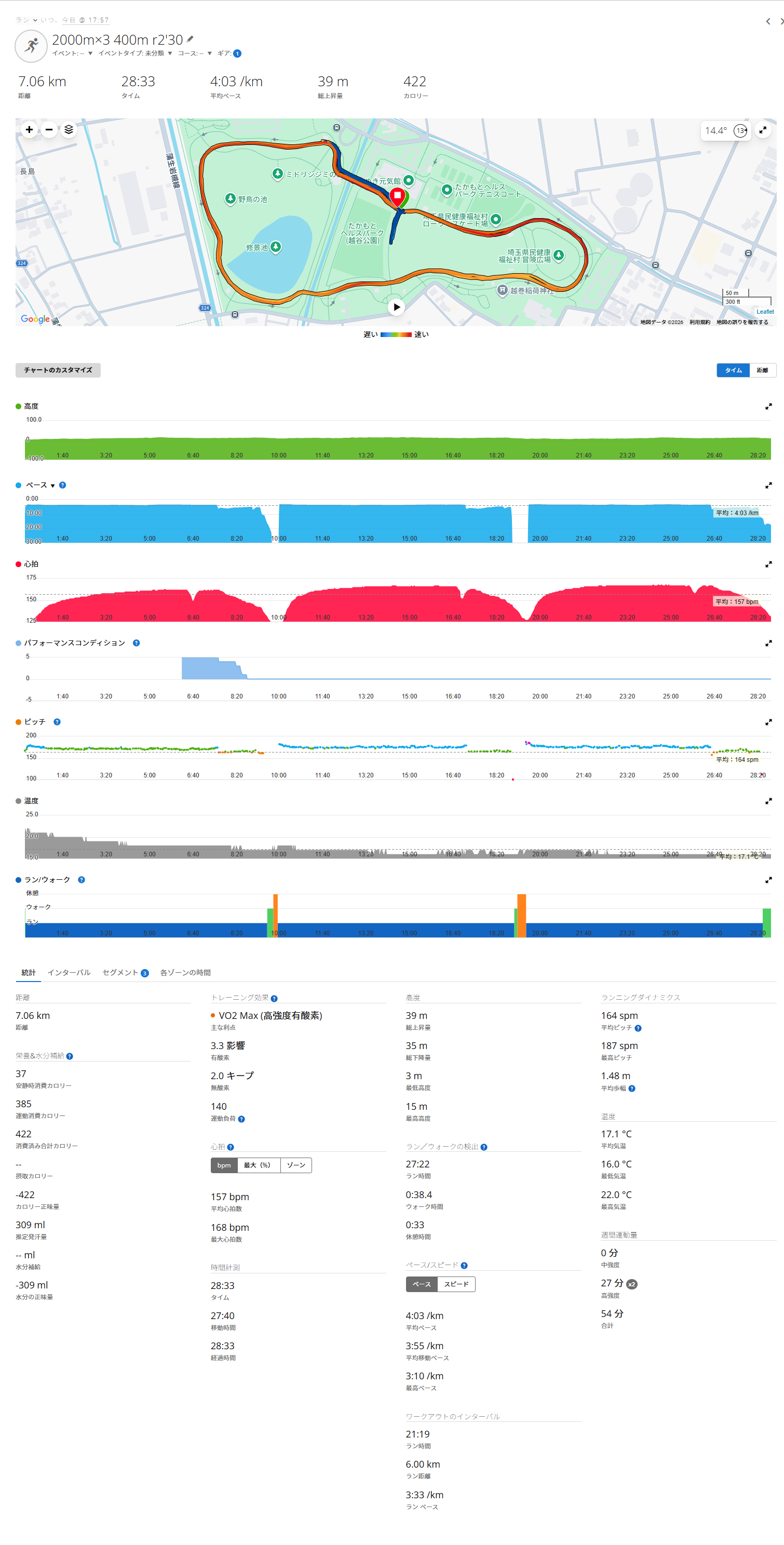Click help icon beside パフォーマンスコンディション
Screen dimensions: 784x1545
[136, 643]
